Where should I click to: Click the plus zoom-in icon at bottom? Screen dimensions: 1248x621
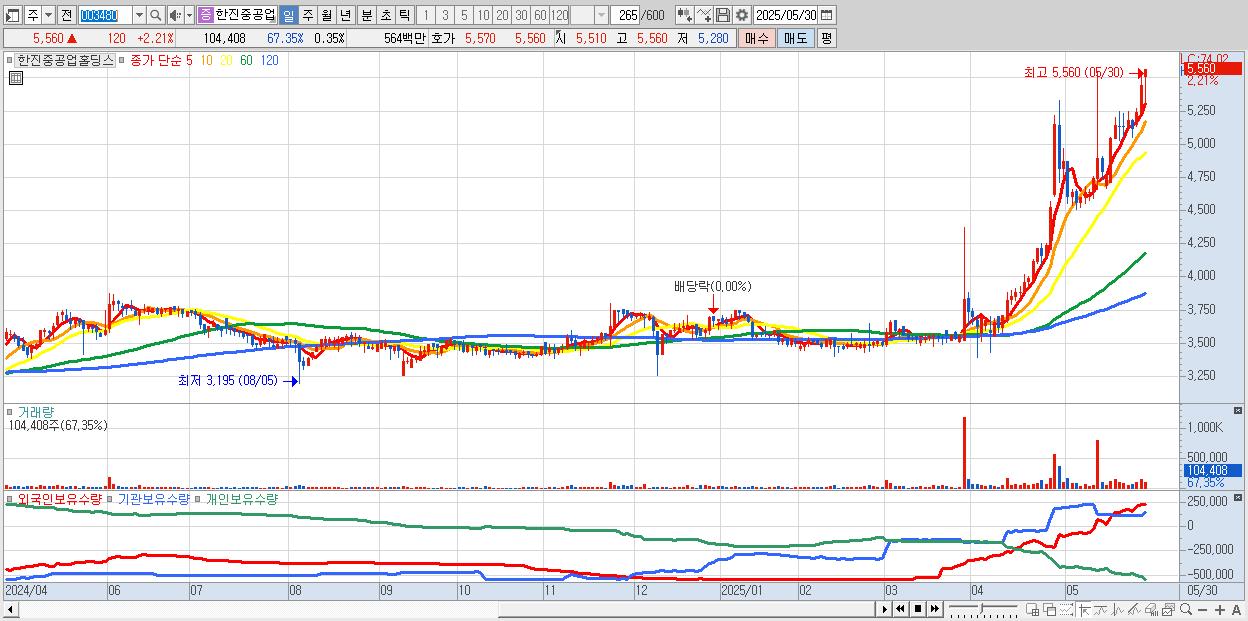click(x=1220, y=610)
